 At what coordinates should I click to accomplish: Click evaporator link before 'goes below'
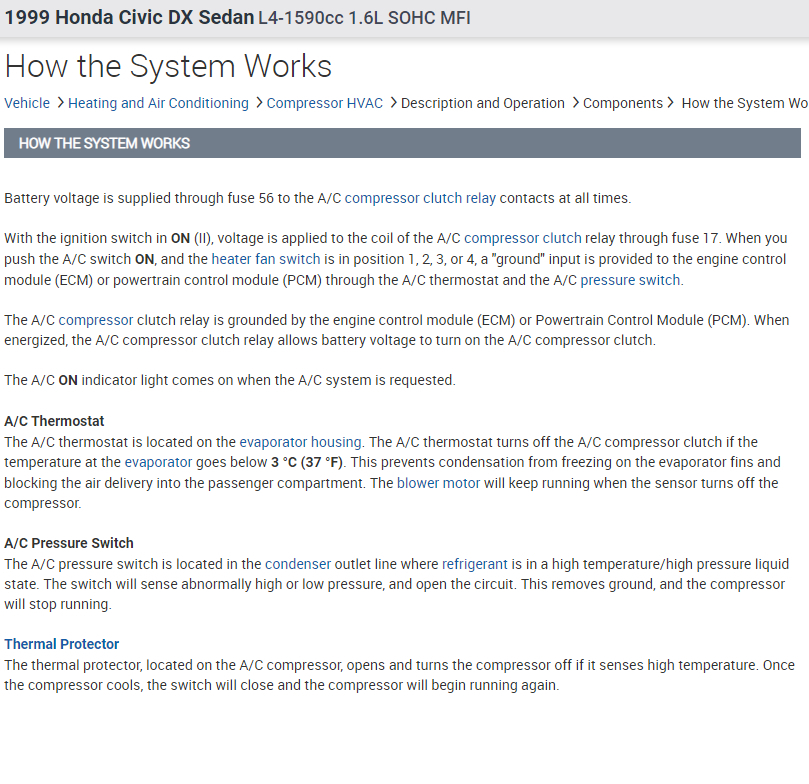pyautogui.click(x=158, y=462)
